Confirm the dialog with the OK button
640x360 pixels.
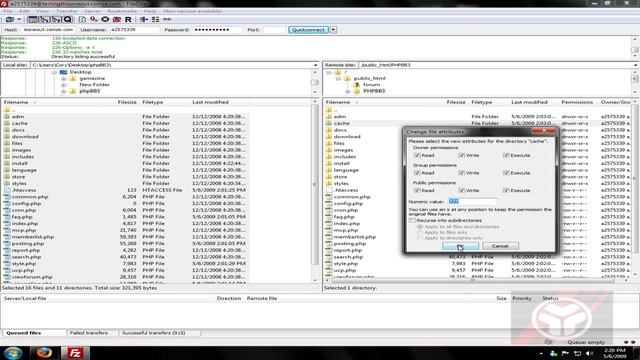pyautogui.click(x=460, y=246)
